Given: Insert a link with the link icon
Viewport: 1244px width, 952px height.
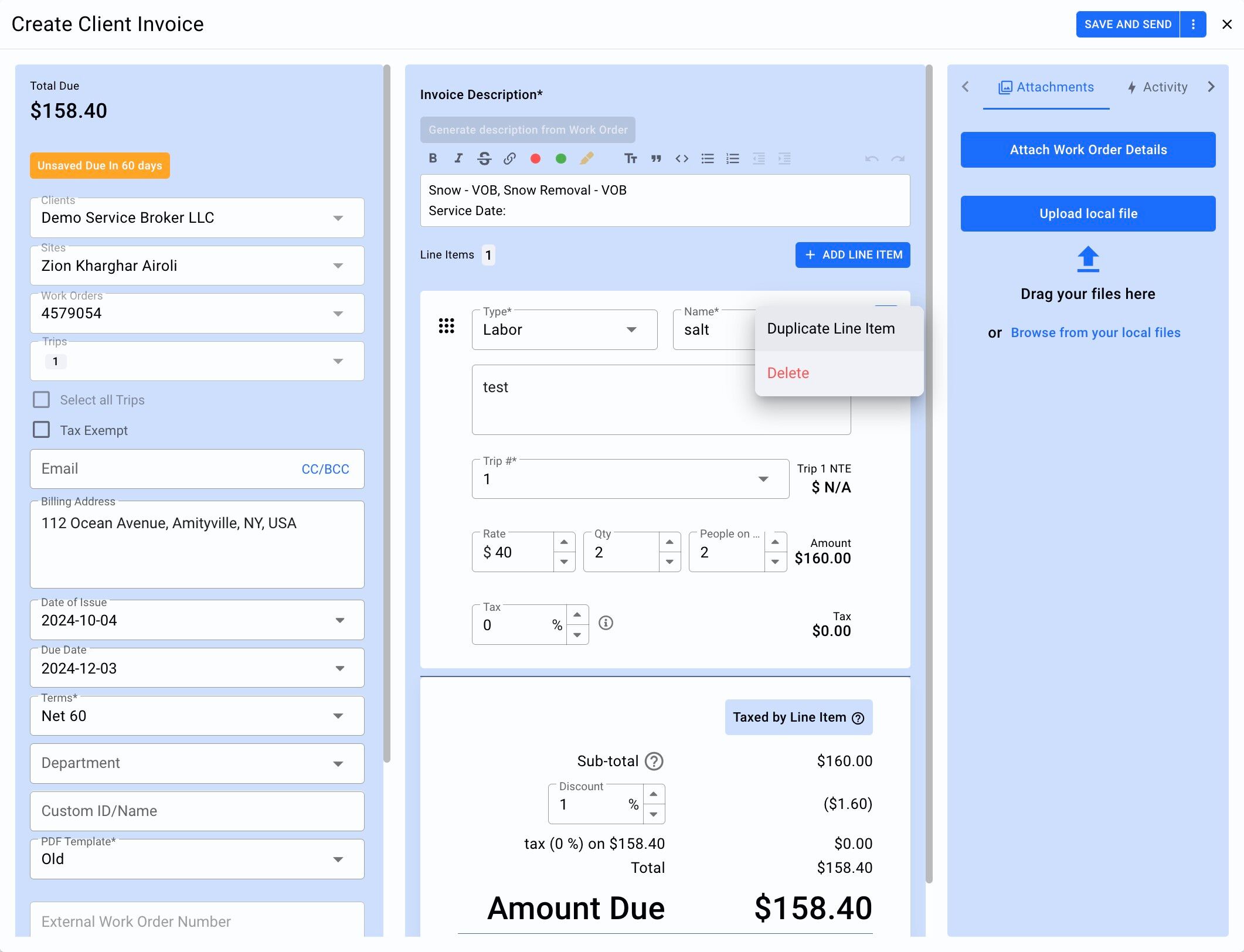Looking at the screenshot, I should (509, 158).
